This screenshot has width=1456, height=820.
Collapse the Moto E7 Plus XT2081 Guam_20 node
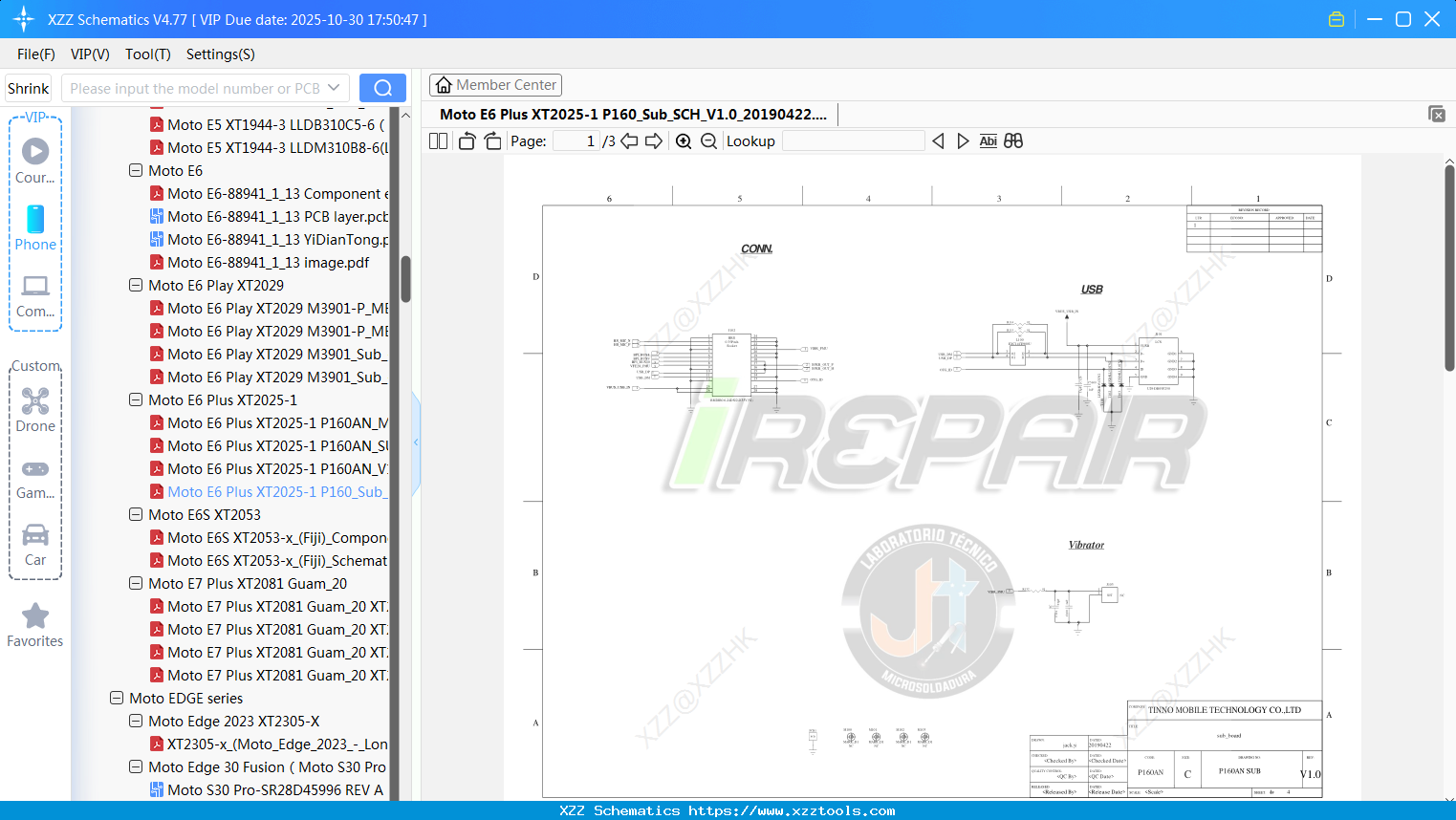click(x=136, y=584)
